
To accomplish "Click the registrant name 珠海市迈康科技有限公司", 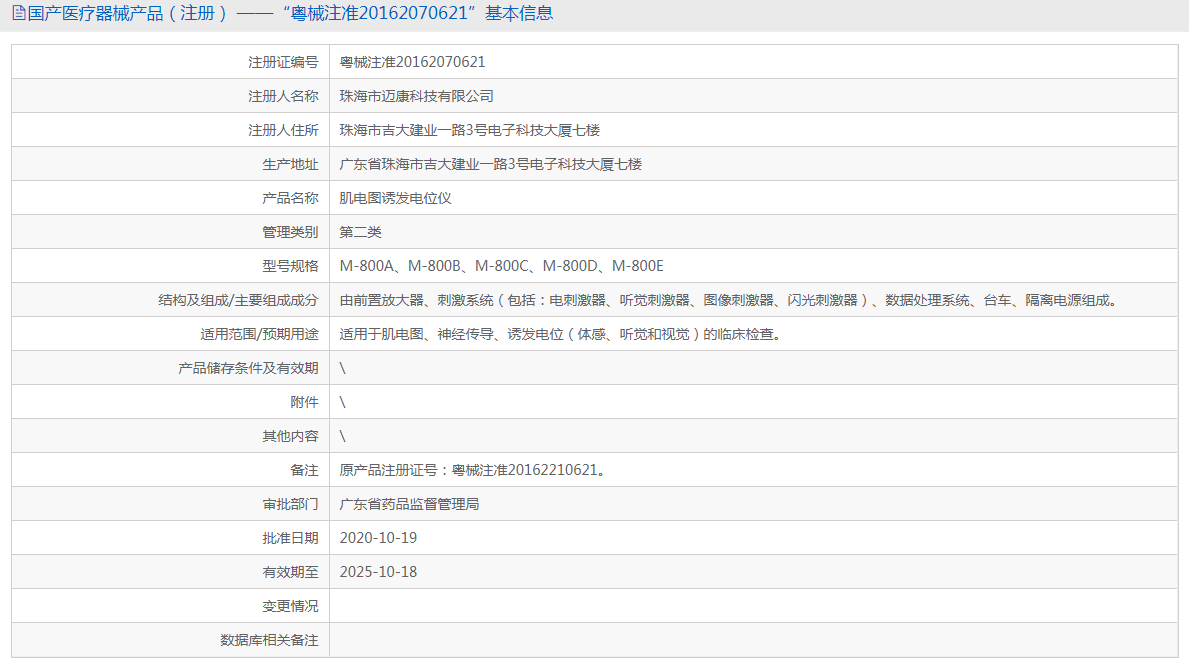I will tap(416, 96).
